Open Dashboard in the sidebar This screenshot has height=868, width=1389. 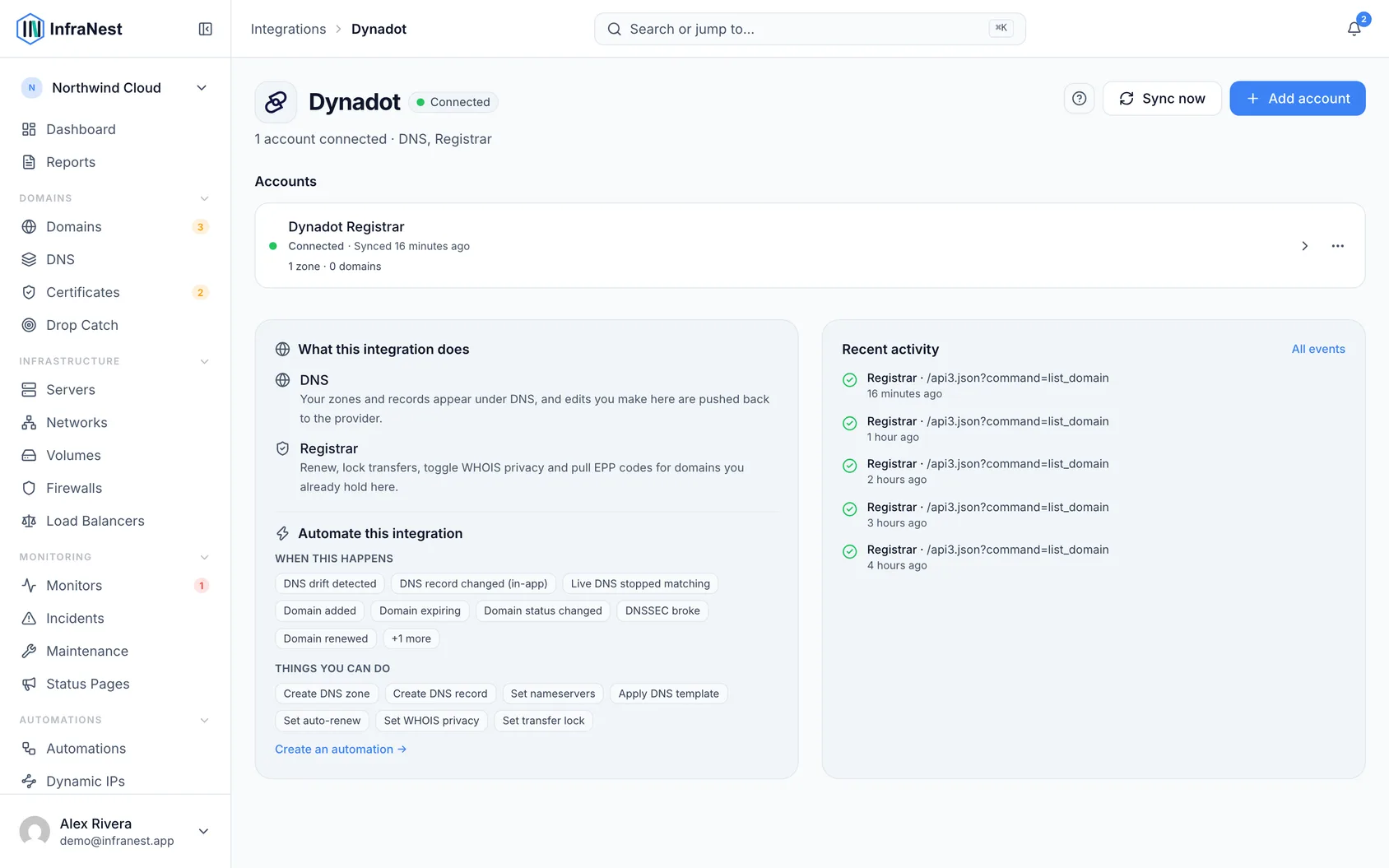(x=115, y=129)
